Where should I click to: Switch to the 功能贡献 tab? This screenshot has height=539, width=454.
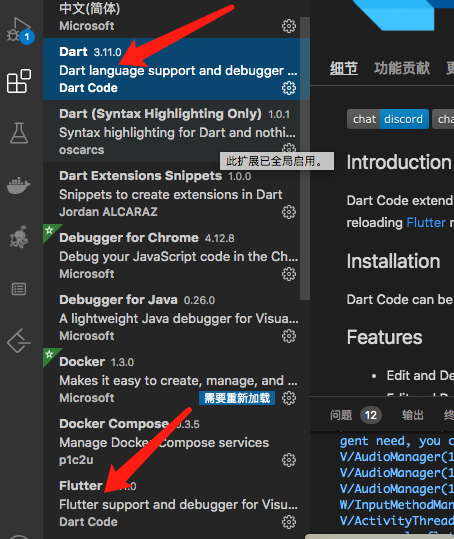pyautogui.click(x=402, y=68)
